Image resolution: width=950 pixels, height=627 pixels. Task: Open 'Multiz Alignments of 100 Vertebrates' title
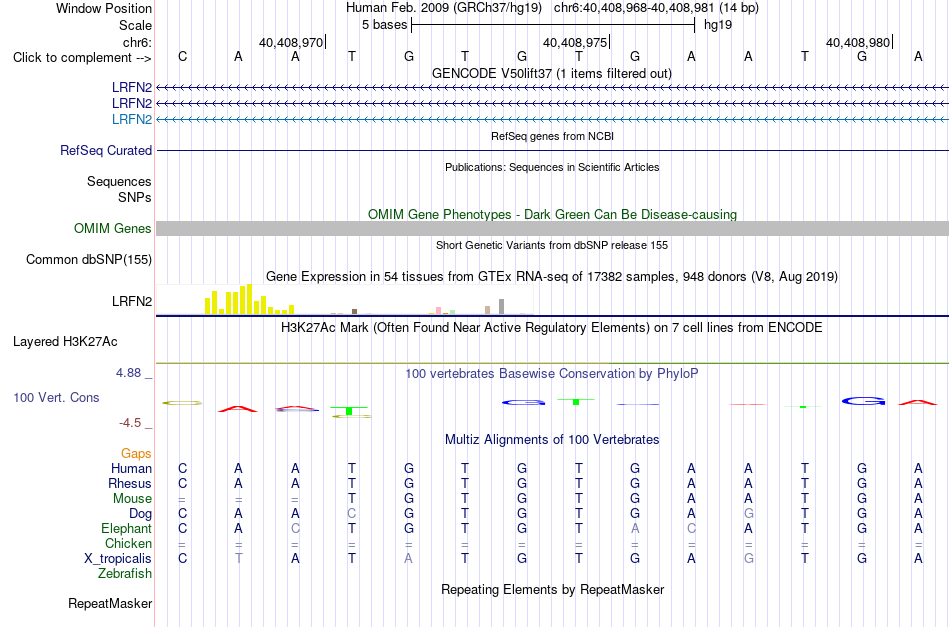[x=552, y=440]
